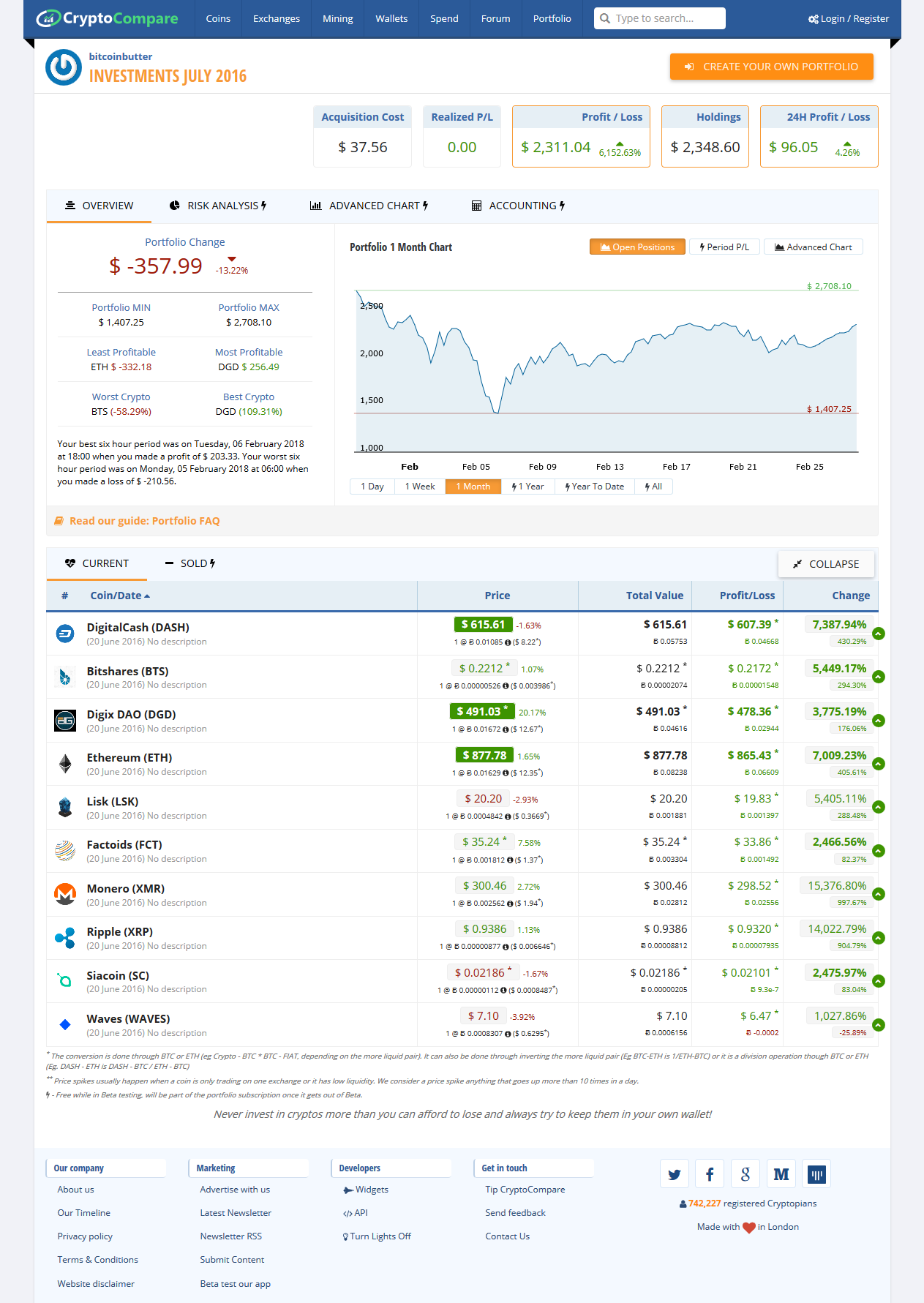Click the search magnifier icon
Screen dimensions: 924x1303
tap(605, 18)
